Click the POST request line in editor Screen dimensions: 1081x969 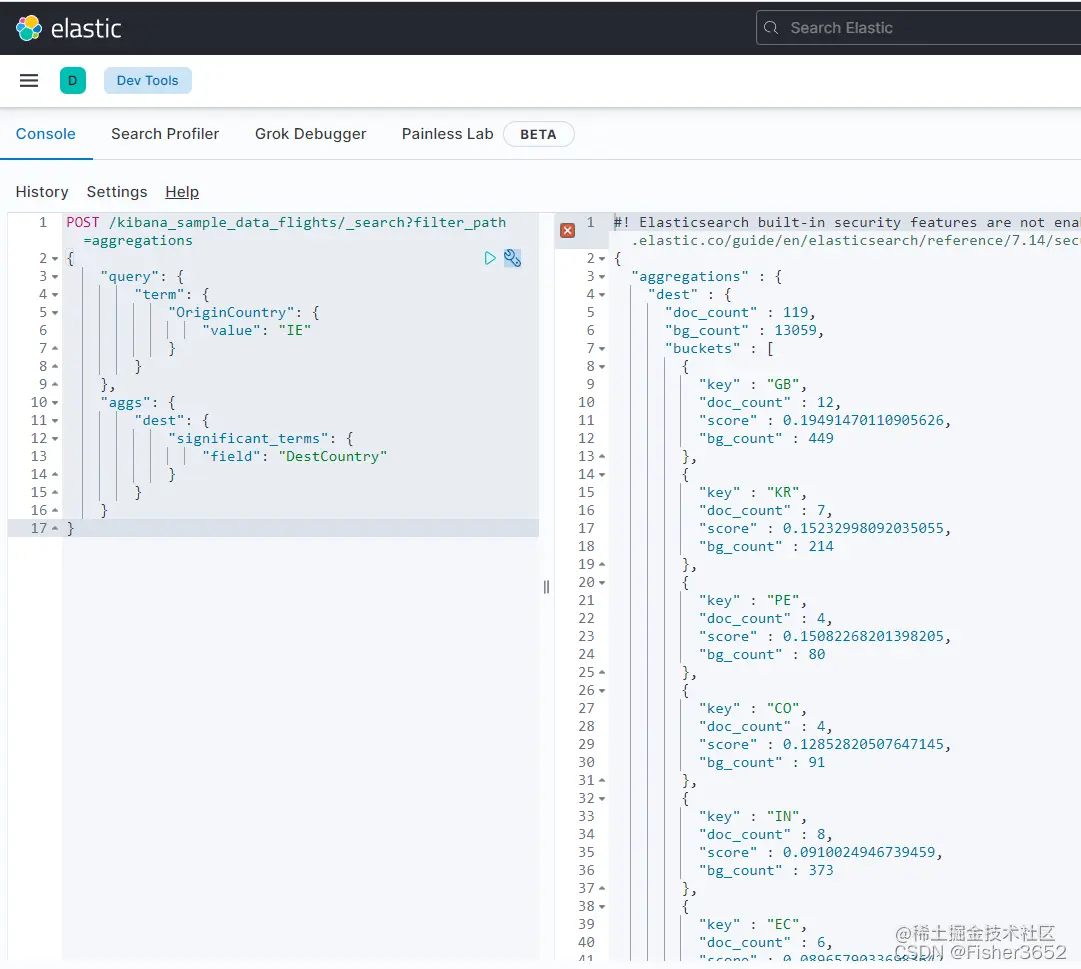286,231
